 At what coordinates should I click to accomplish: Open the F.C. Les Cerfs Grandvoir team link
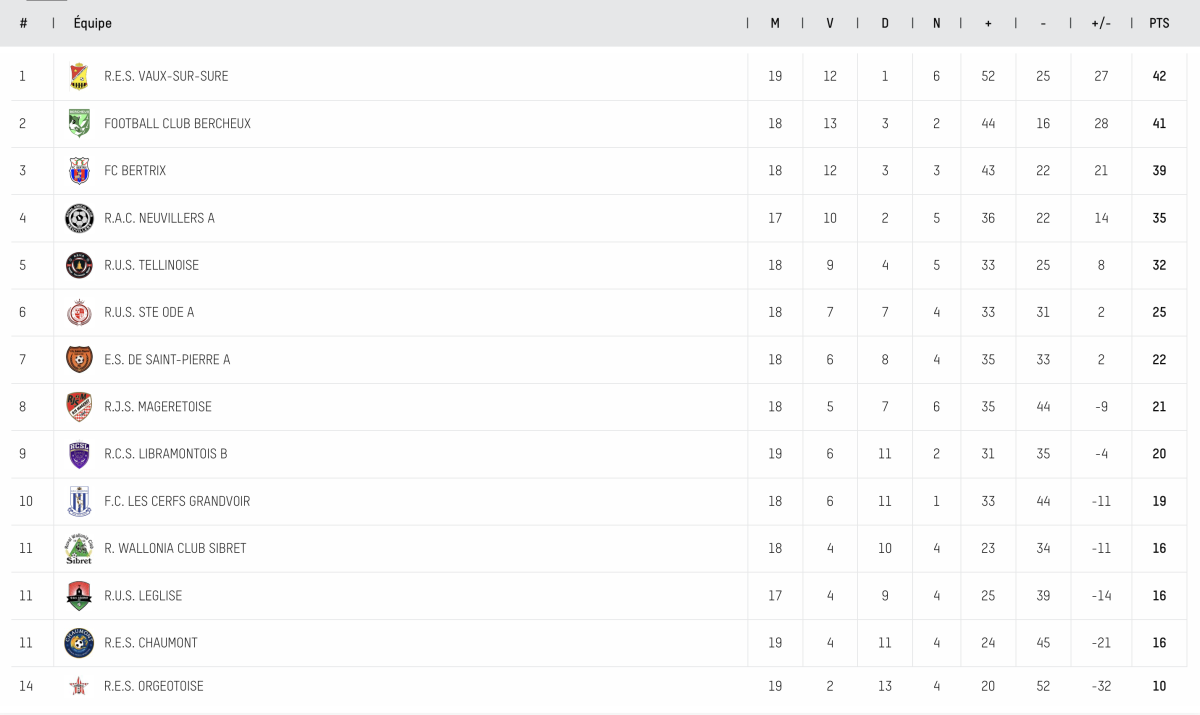pos(177,501)
